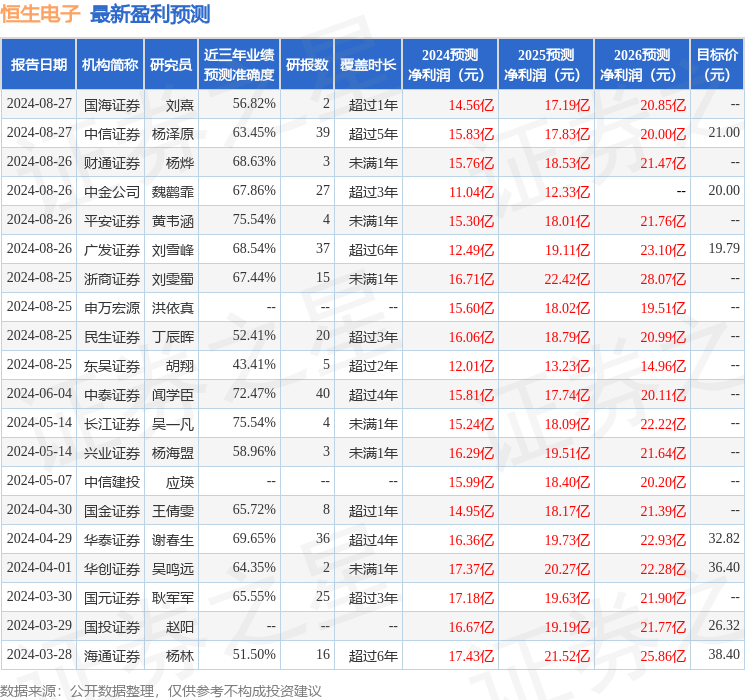Click 2025 profit value 19.11亿
The image size is (745, 700).
click(x=567, y=250)
